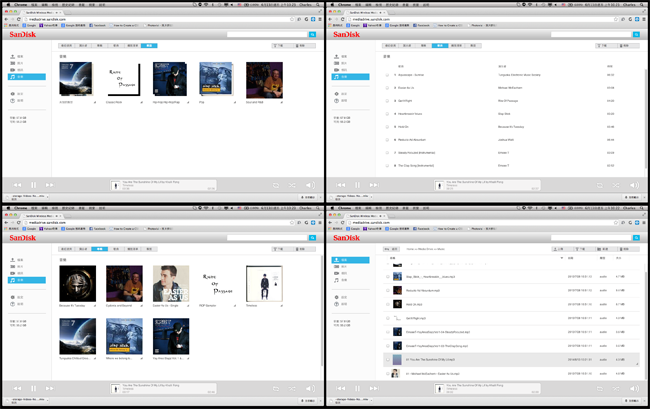The width and height of the screenshot is (650, 409).
Task: Open Facebook bookmark in genre grid window
Action: pyautogui.click(x=98, y=25)
